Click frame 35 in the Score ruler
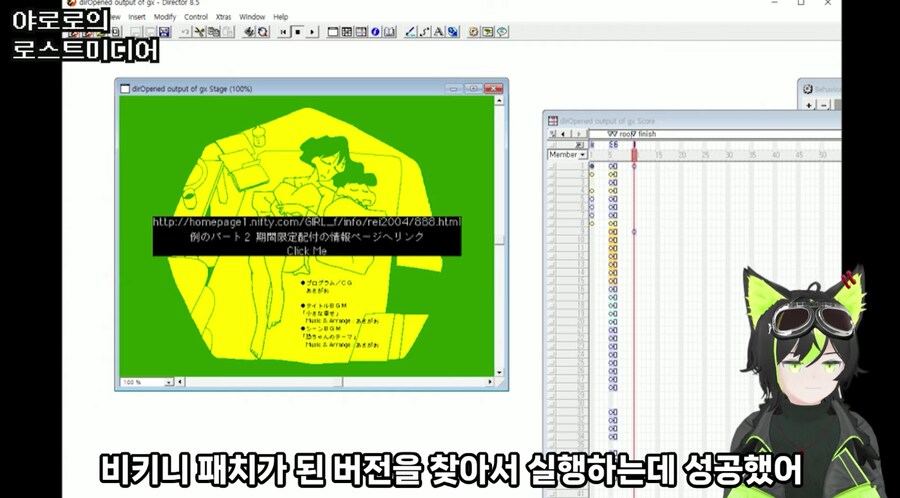Screen dimensions: 900x498 click(752, 155)
